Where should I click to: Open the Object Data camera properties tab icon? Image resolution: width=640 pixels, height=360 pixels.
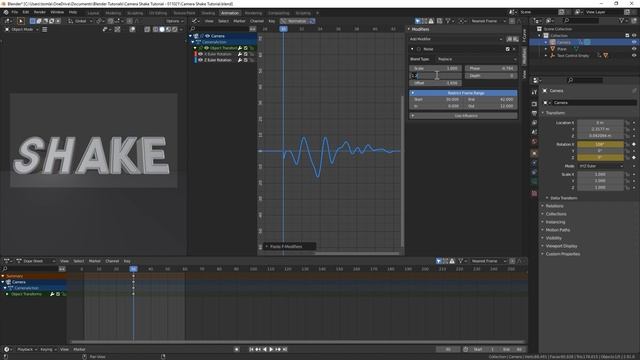(534, 182)
